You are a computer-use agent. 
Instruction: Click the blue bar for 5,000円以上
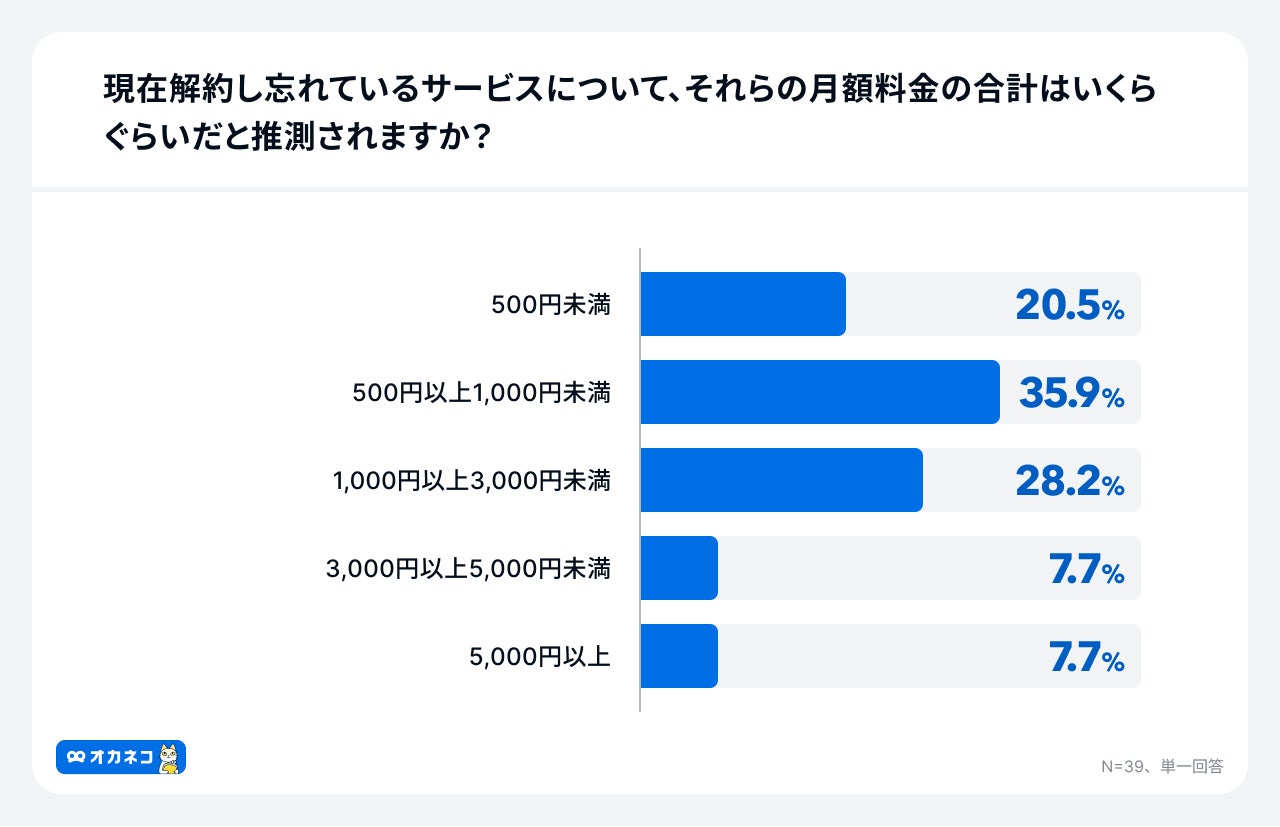pos(679,656)
